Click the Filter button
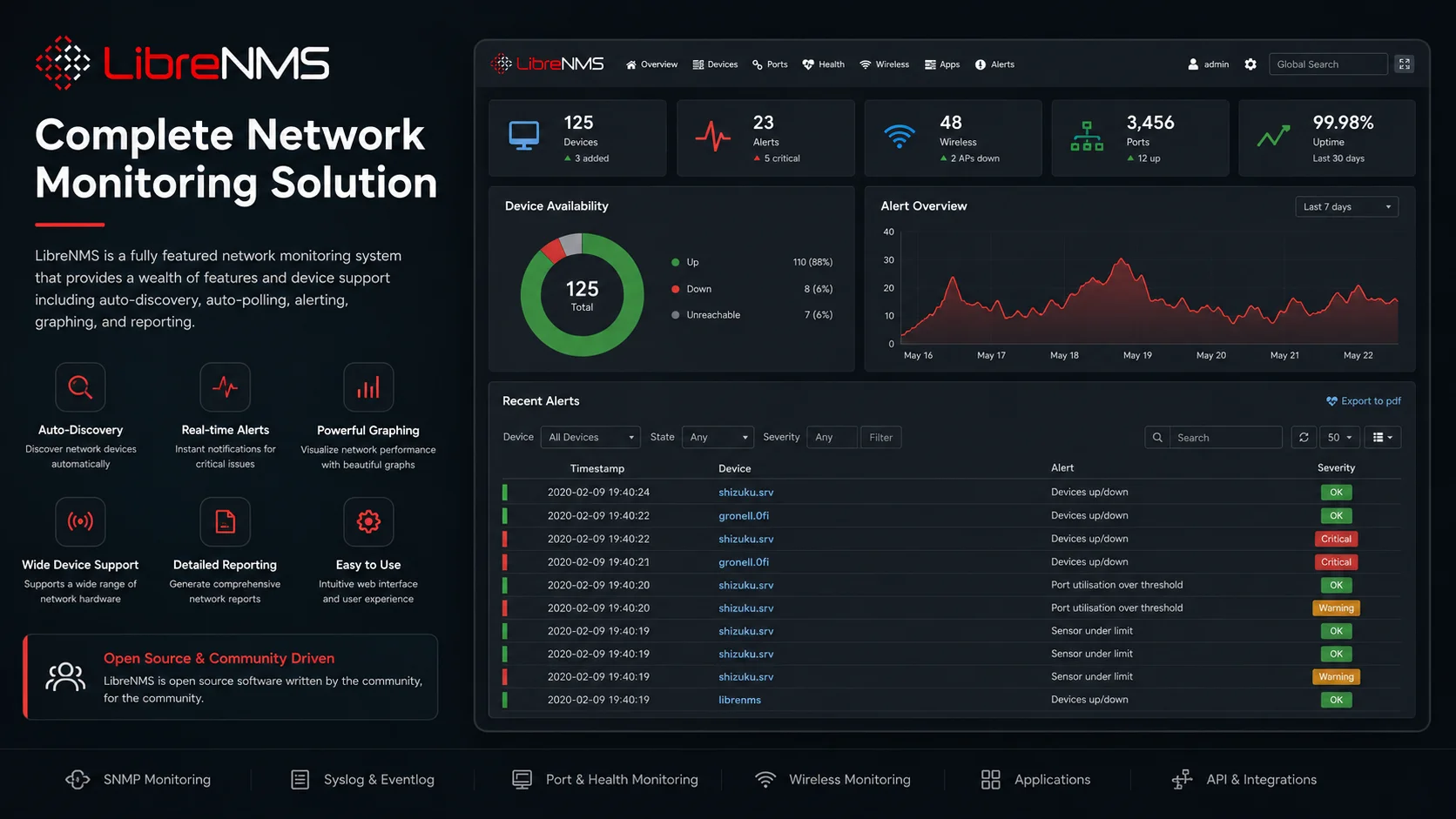The image size is (1456, 819). (880, 438)
